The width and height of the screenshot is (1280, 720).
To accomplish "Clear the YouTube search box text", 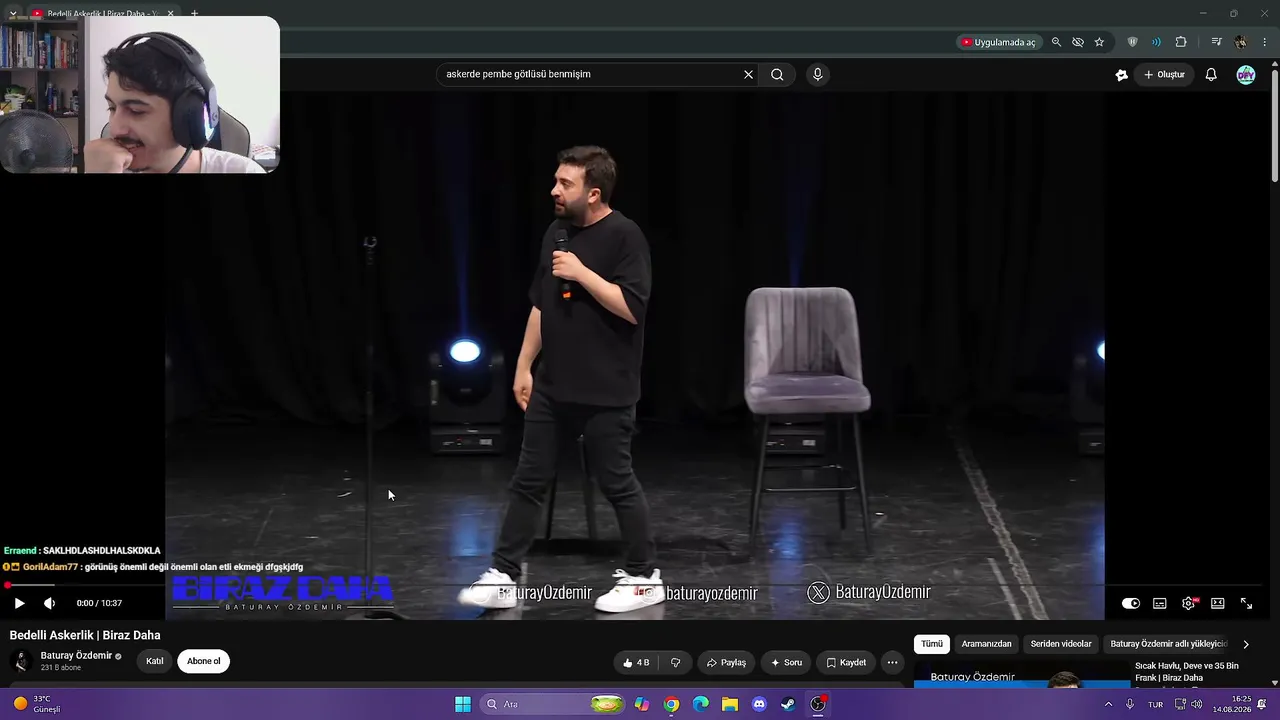I will pos(748,74).
